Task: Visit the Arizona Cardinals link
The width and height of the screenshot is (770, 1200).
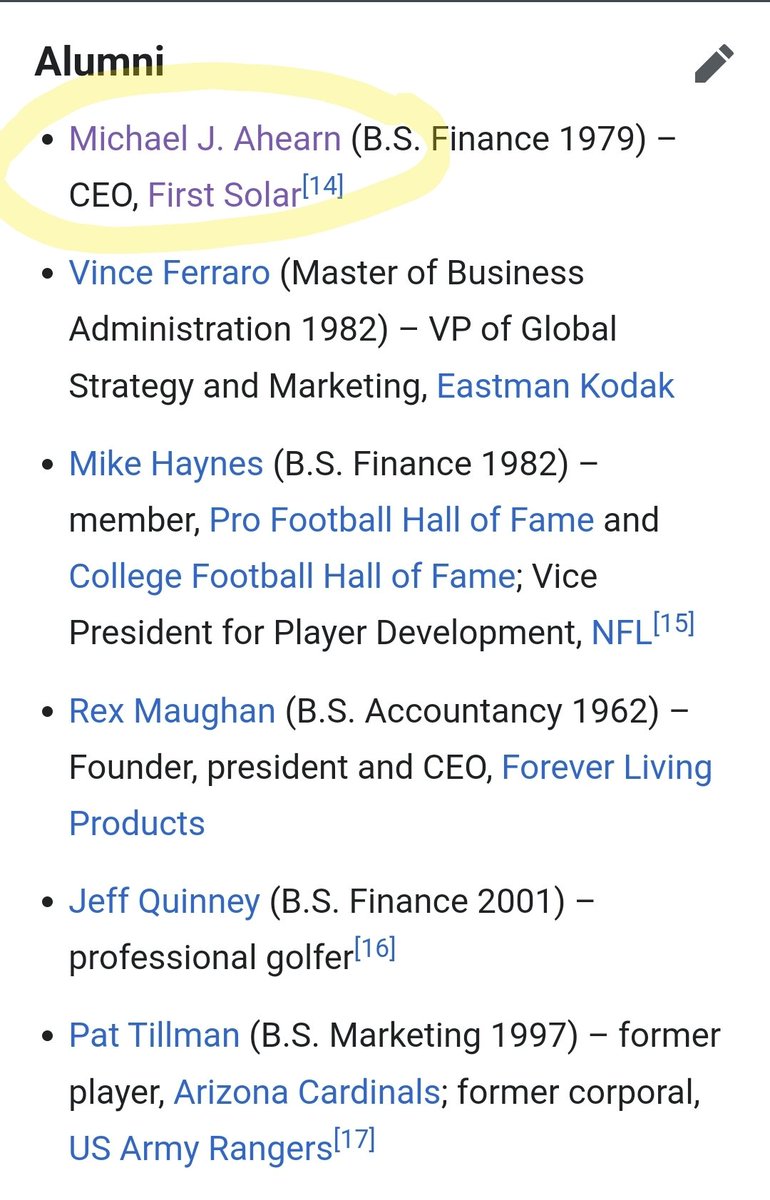Action: (307, 1092)
